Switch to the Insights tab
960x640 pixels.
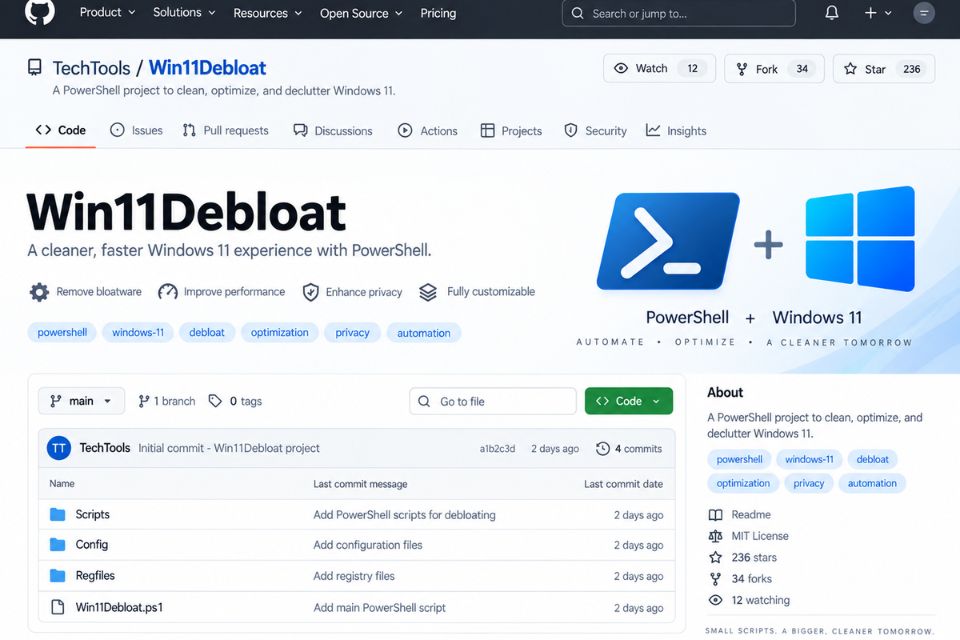(x=676, y=130)
